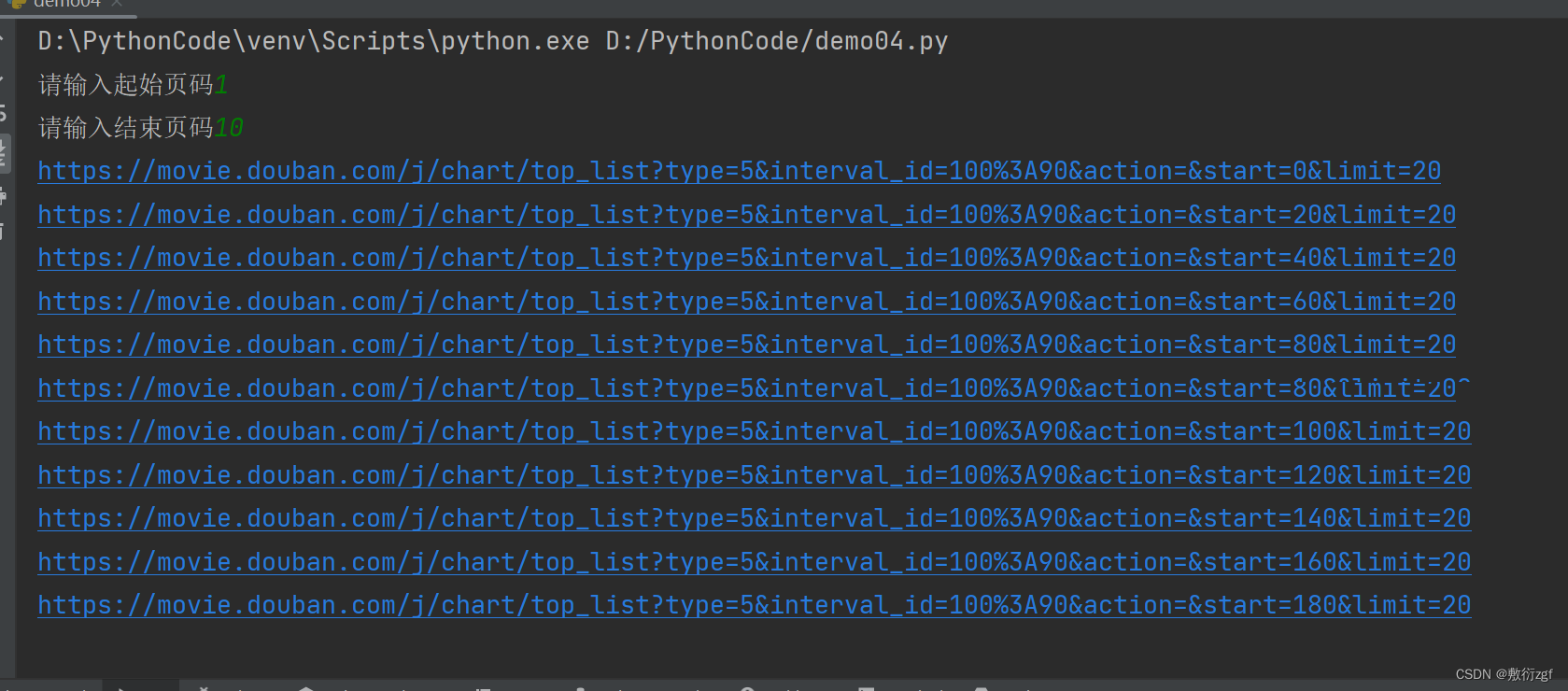Open the douban link with start=160
Image resolution: width=1568 pixels, height=691 pixels.
(x=754, y=562)
